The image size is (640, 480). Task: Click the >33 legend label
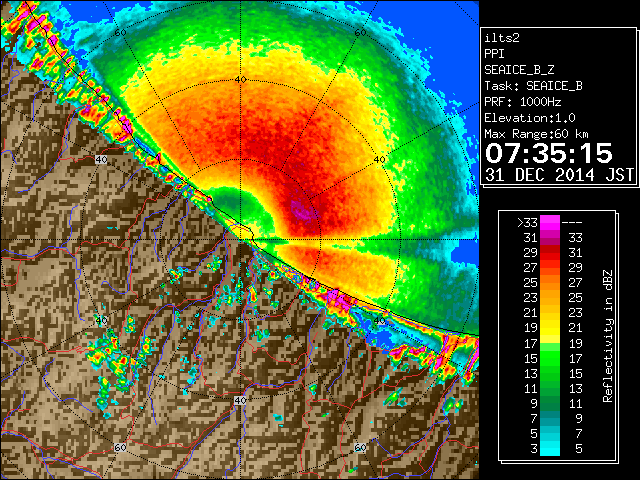pyautogui.click(x=527, y=222)
